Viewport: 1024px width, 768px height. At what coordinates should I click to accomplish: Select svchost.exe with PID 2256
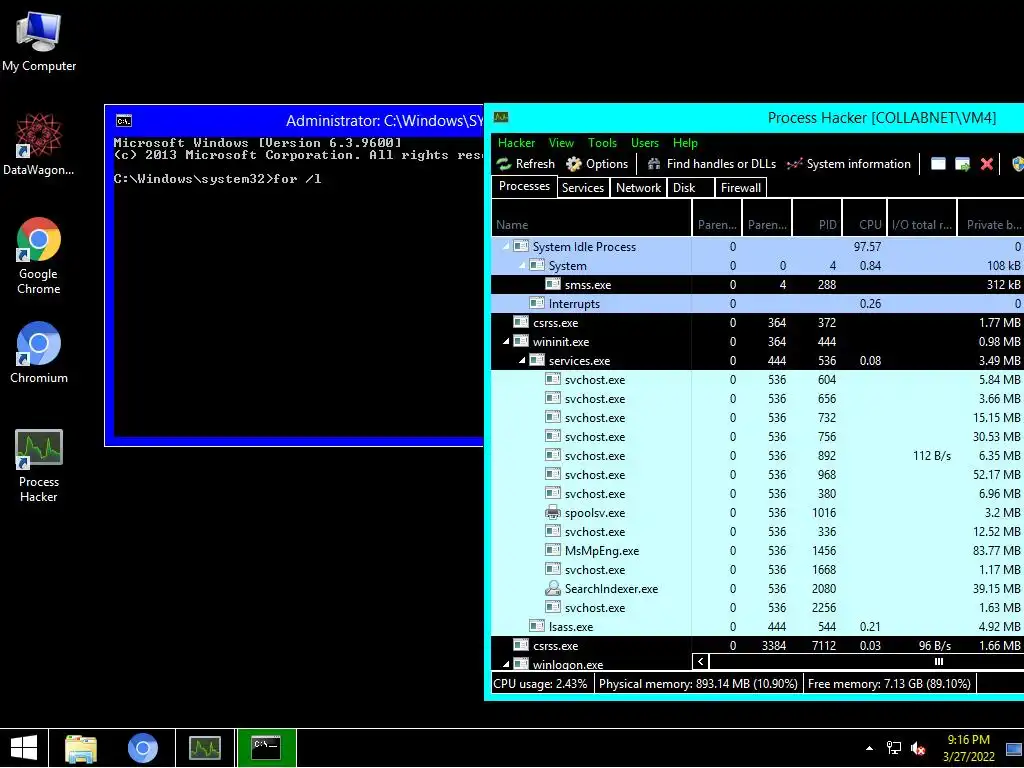758,607
